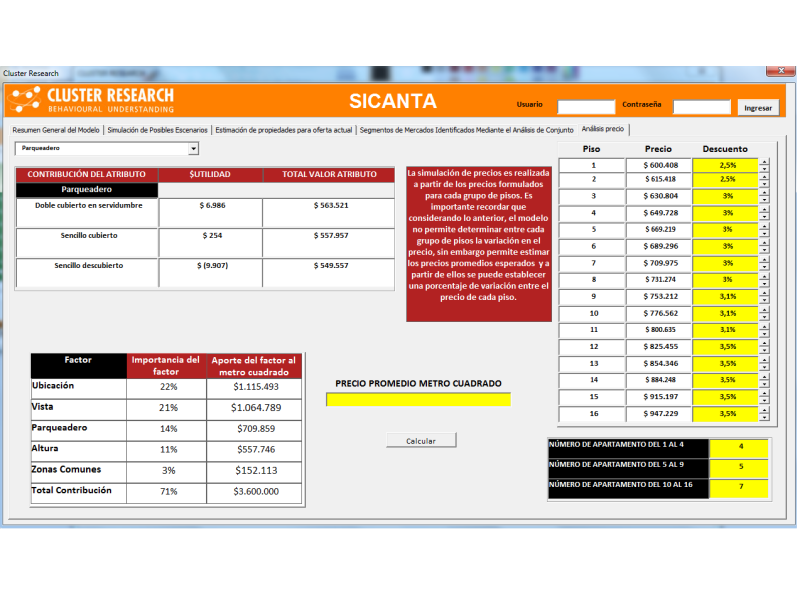This screenshot has height=600, width=800.
Task: Go to Segmentos de Mercados Identificados tab
Action: click(x=466, y=130)
